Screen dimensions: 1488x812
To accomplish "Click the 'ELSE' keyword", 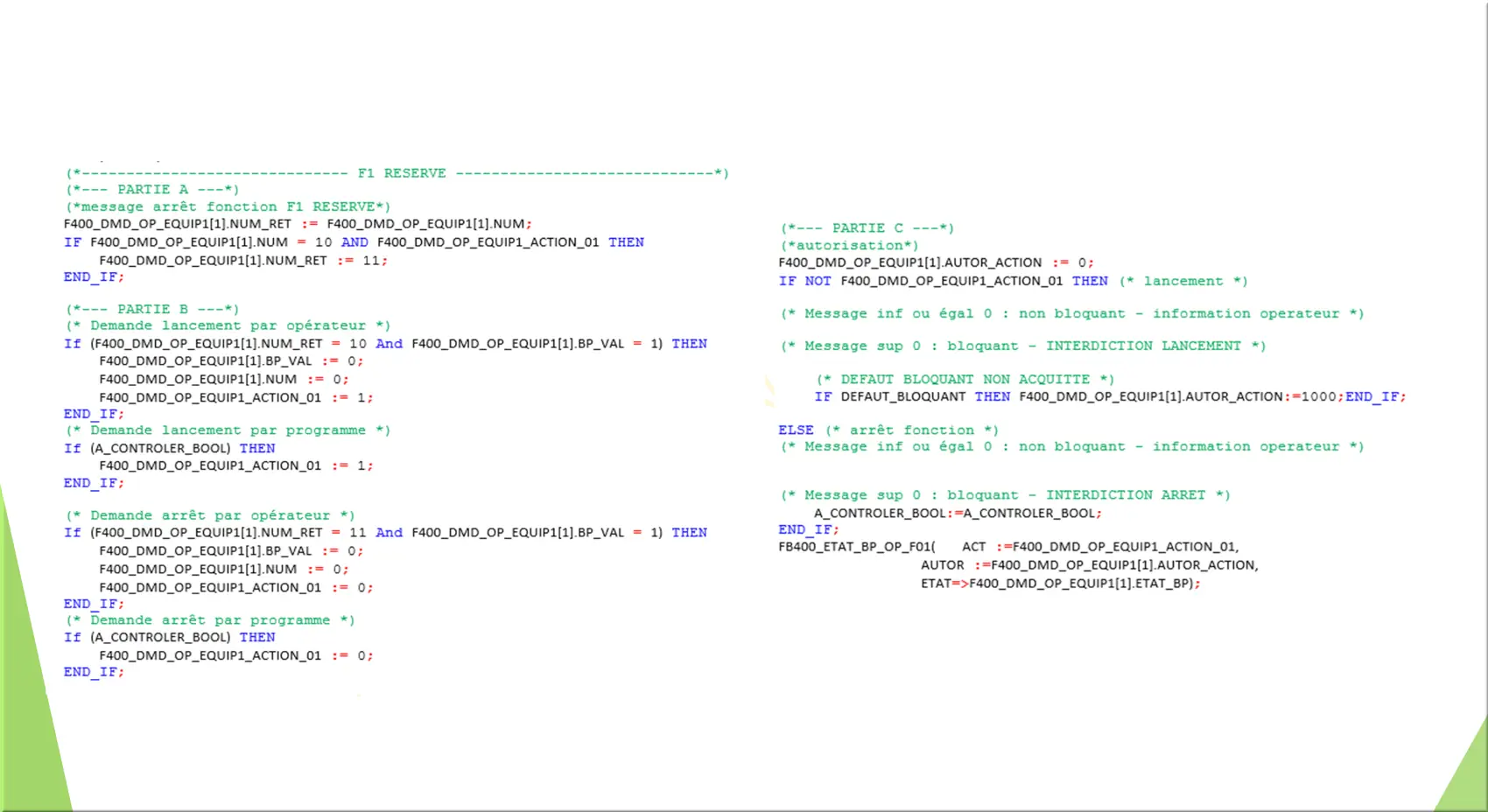I will (797, 430).
